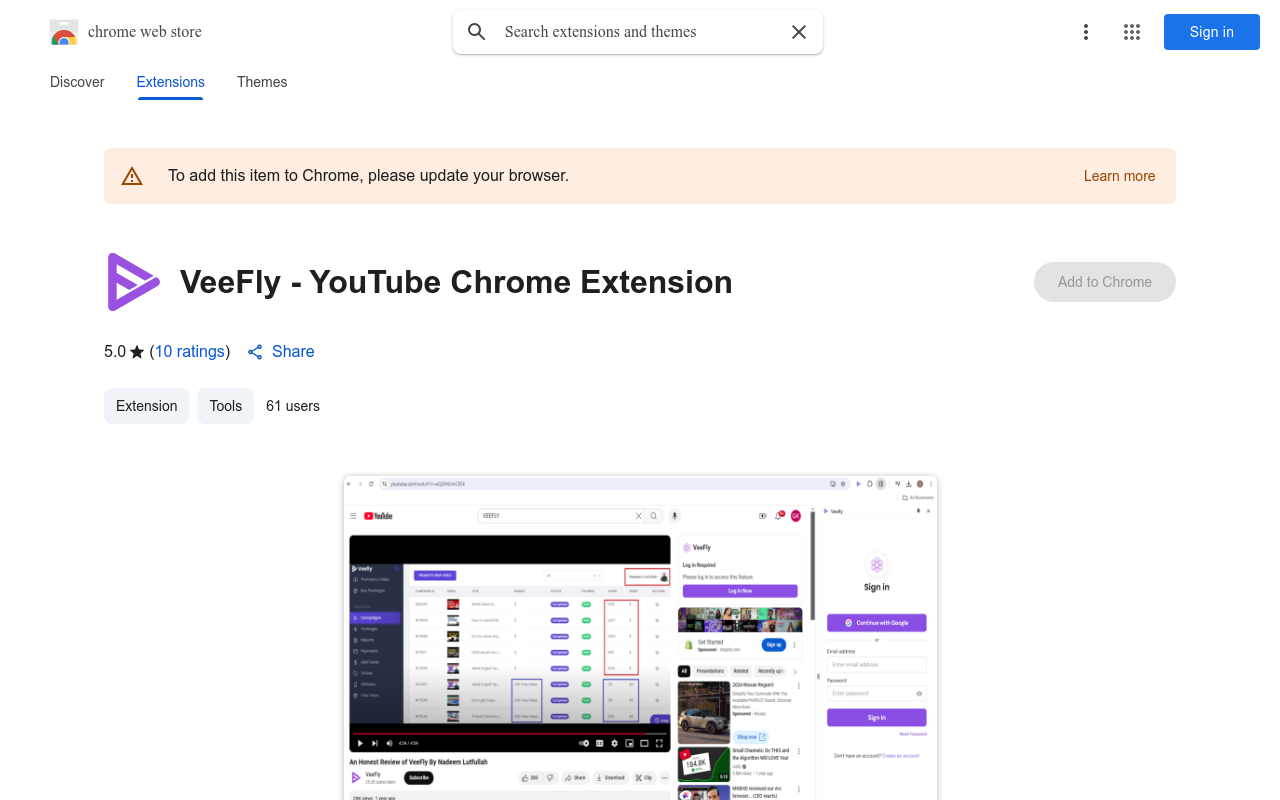The image size is (1280, 800).
Task: Click the Tools category chip
Action: [x=226, y=406]
